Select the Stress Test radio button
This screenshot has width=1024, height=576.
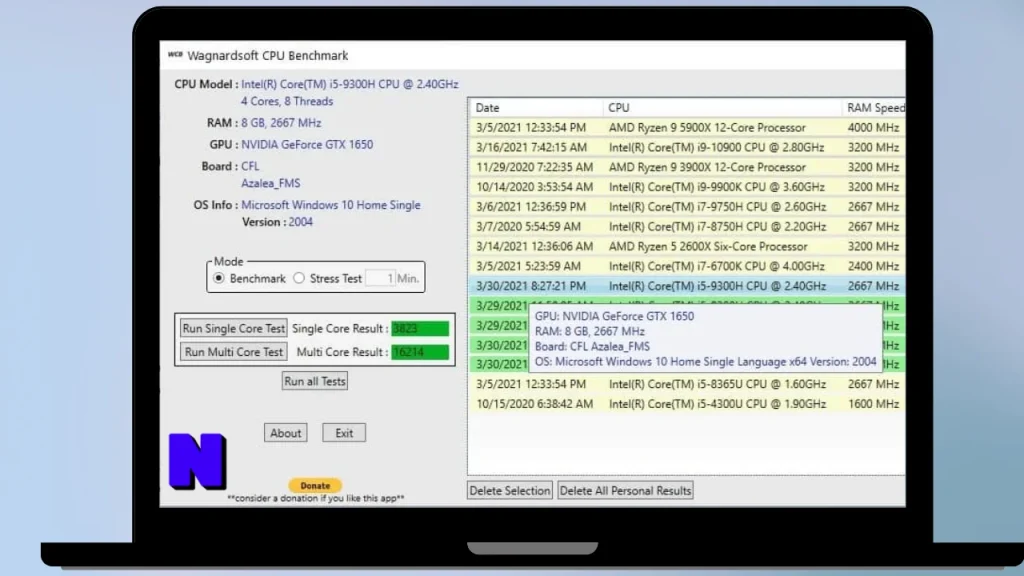(x=299, y=278)
